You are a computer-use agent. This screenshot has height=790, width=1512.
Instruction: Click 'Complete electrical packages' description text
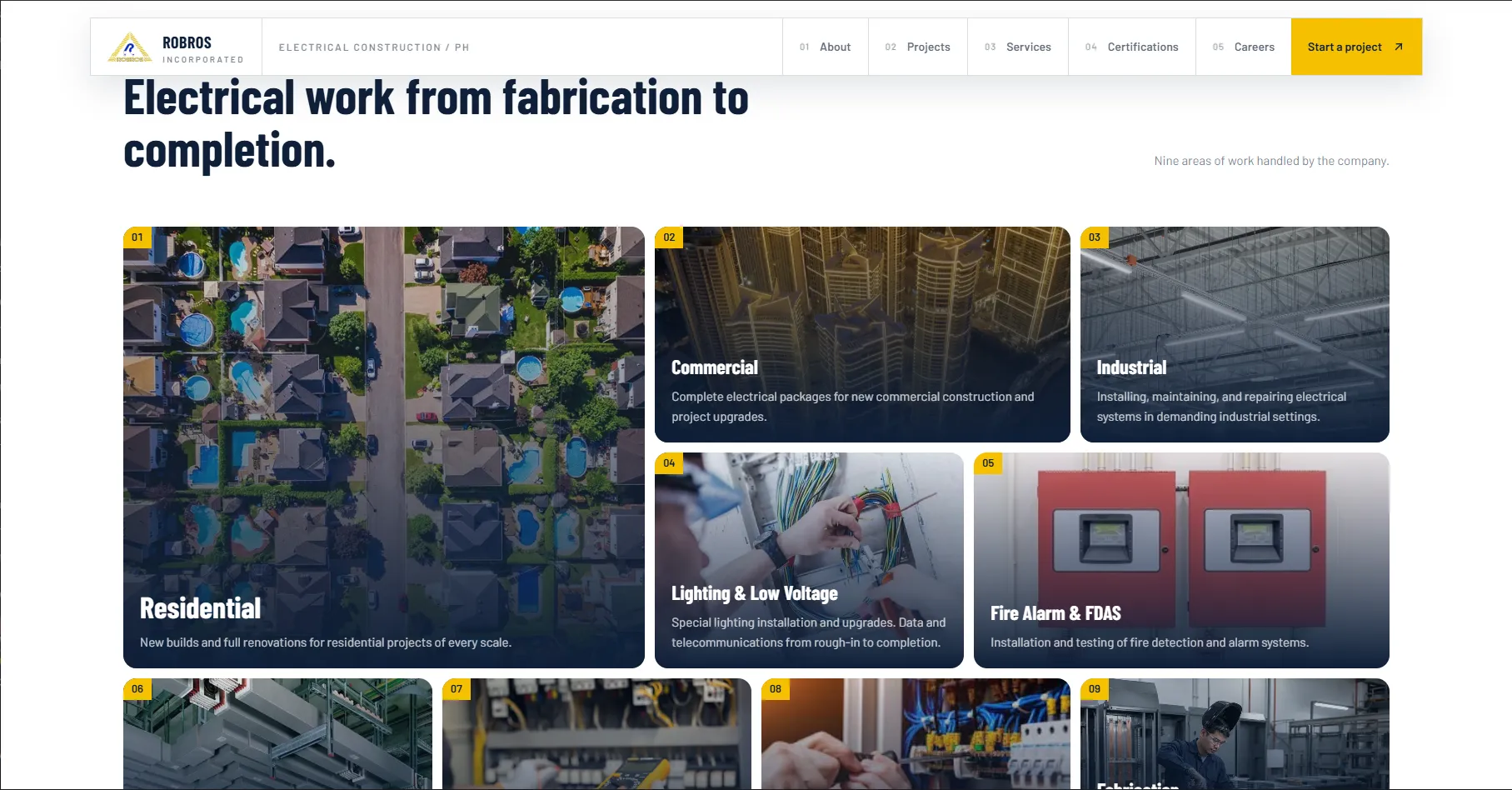(852, 407)
